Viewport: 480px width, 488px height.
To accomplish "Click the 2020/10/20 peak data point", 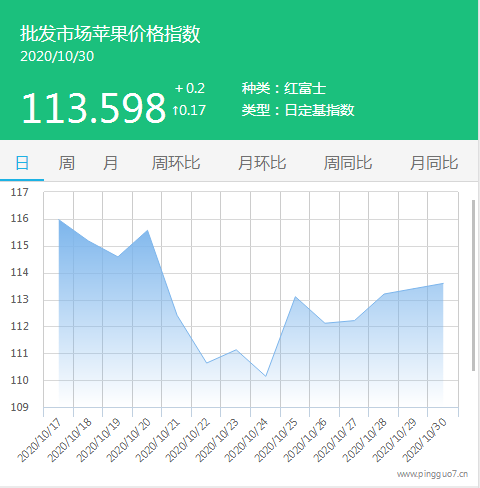I will coord(147,230).
